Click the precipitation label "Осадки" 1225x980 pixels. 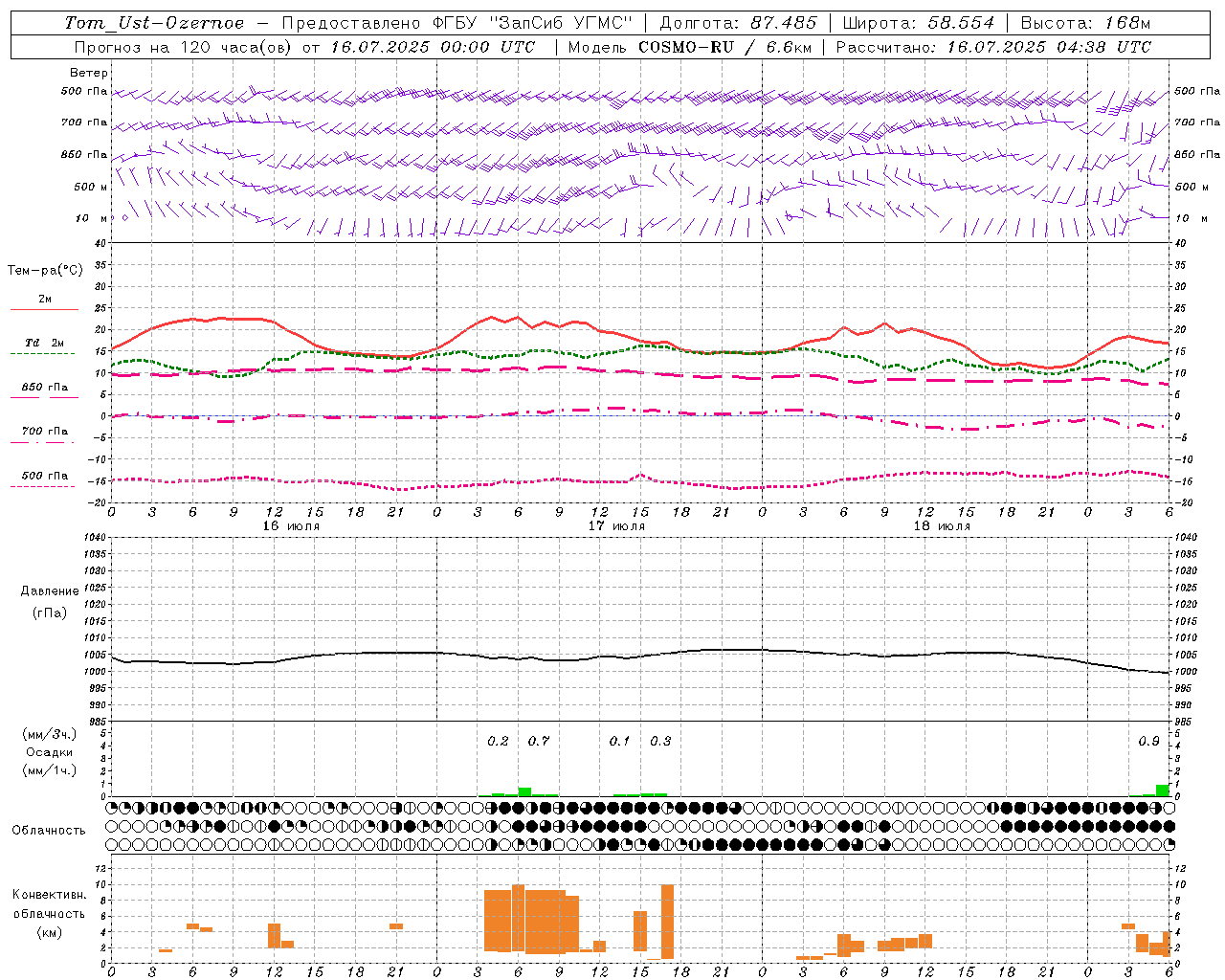[x=50, y=752]
